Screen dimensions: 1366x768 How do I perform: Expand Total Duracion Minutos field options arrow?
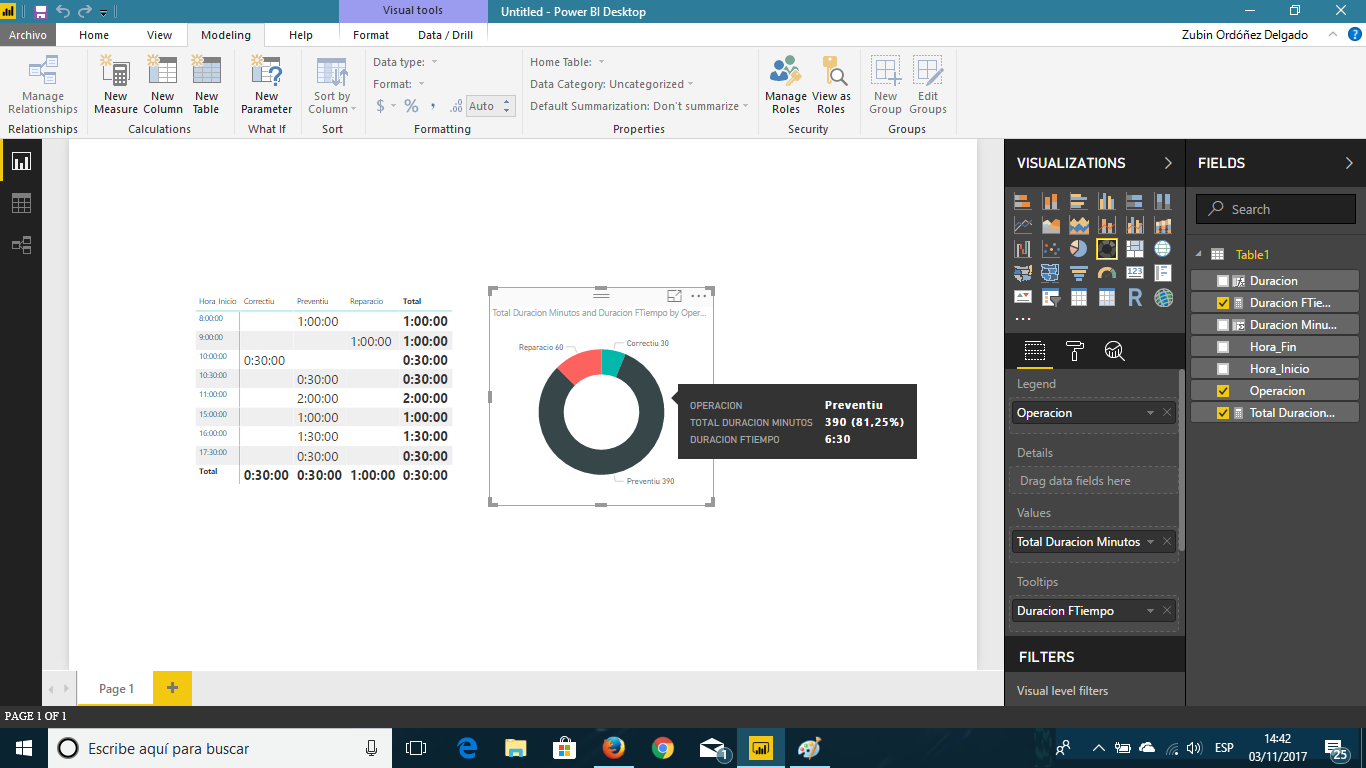(1151, 542)
